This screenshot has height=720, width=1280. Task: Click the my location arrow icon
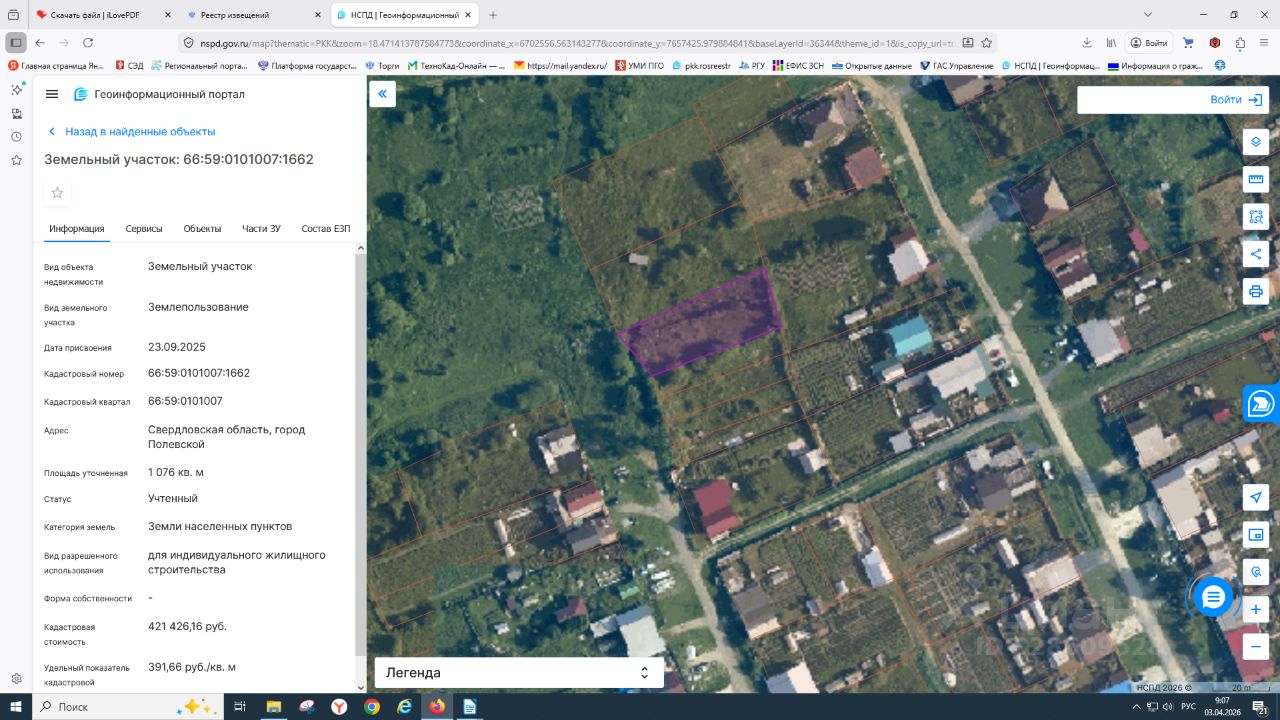1256,497
